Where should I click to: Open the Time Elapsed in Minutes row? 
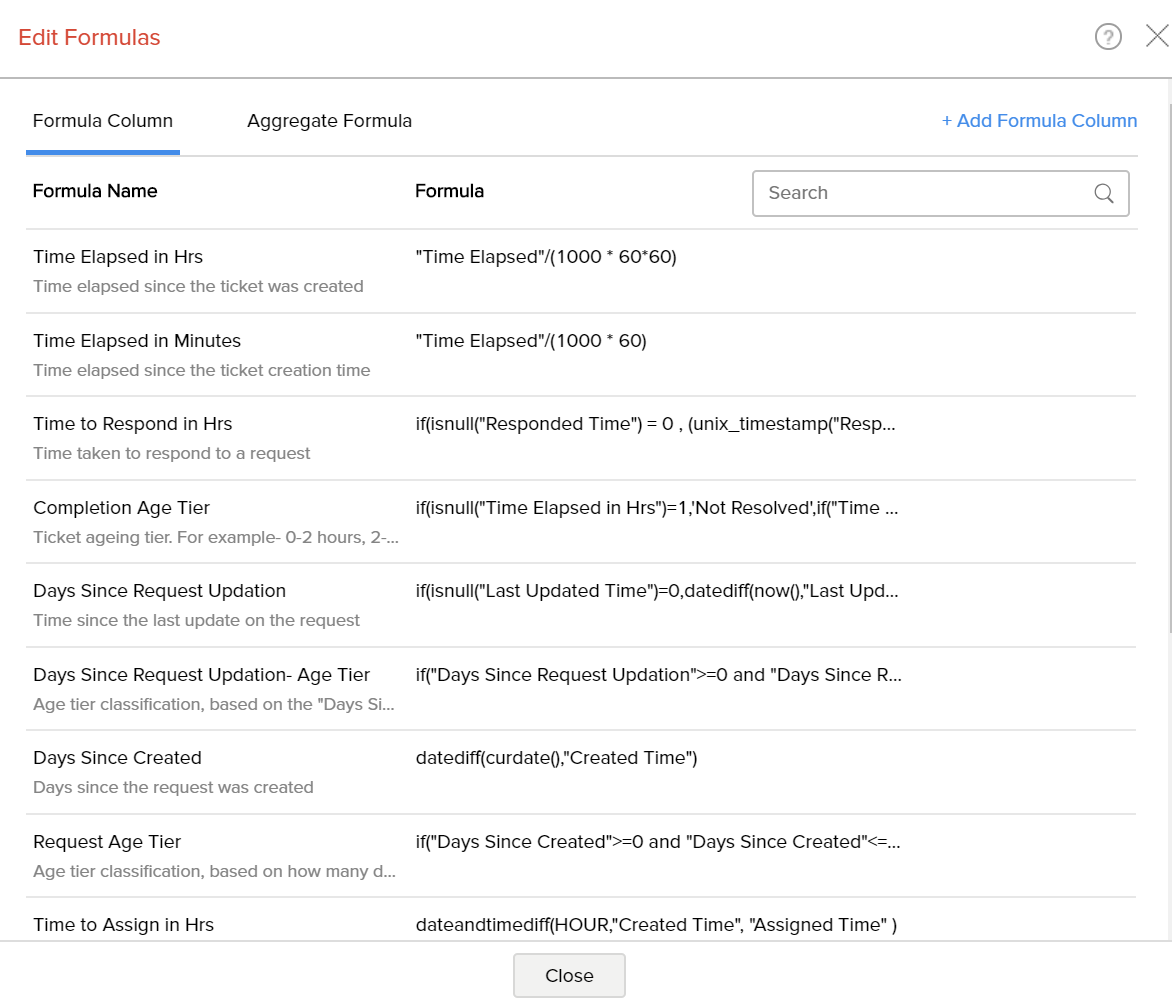137,341
